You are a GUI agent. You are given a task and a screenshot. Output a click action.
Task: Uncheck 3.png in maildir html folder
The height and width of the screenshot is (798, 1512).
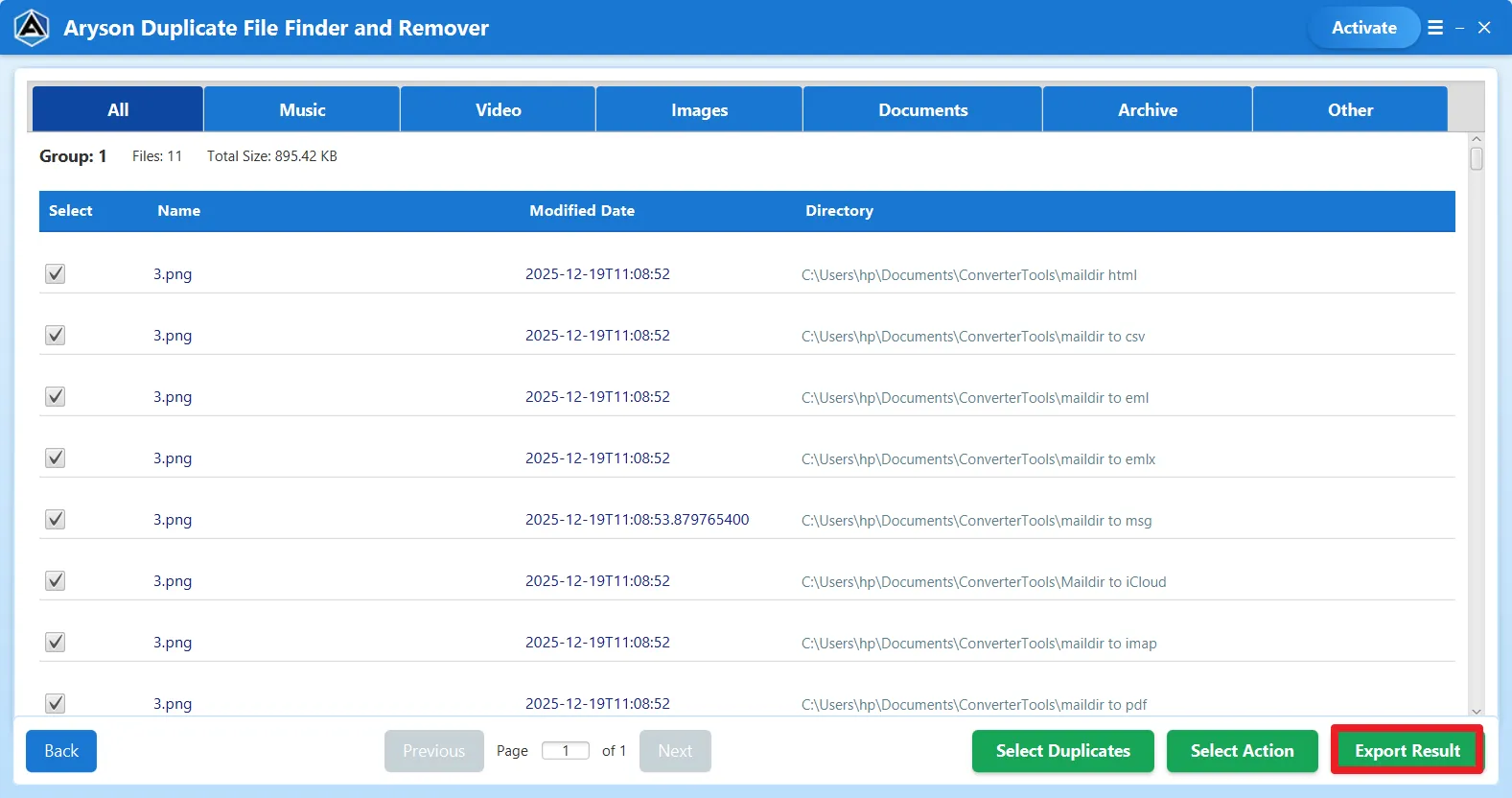coord(56,274)
